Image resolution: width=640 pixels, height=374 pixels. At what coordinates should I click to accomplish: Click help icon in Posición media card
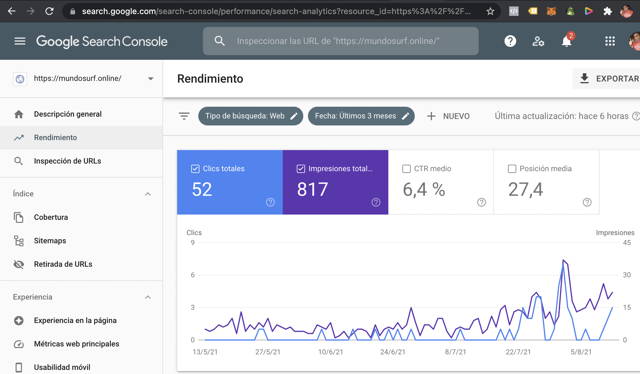(587, 202)
